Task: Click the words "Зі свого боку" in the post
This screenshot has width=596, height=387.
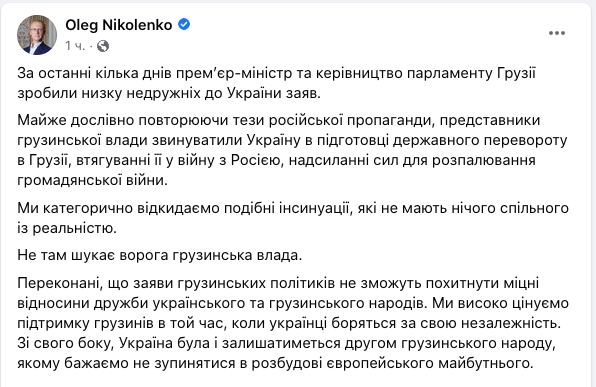Action: [x=65, y=343]
